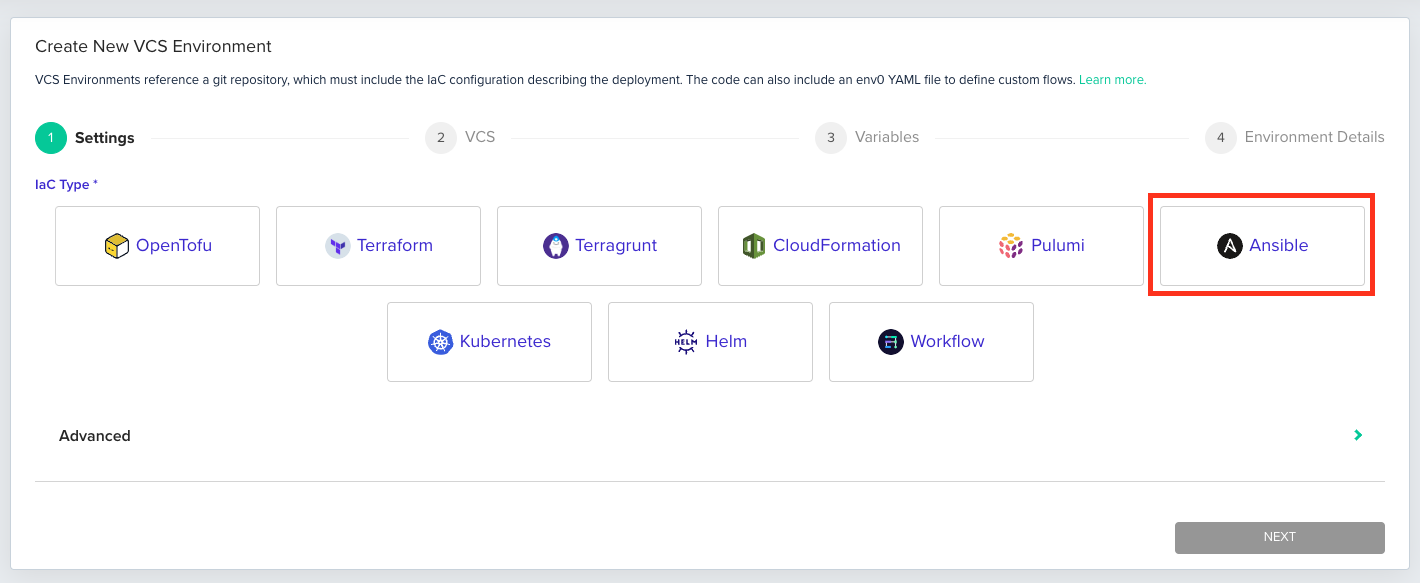Click the Ansible logo icon
Screen dimensions: 1420x583
click(x=1230, y=246)
